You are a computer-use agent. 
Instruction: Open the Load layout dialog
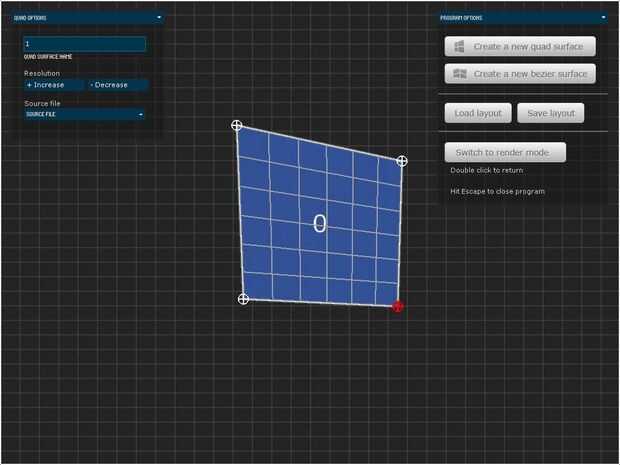click(478, 113)
